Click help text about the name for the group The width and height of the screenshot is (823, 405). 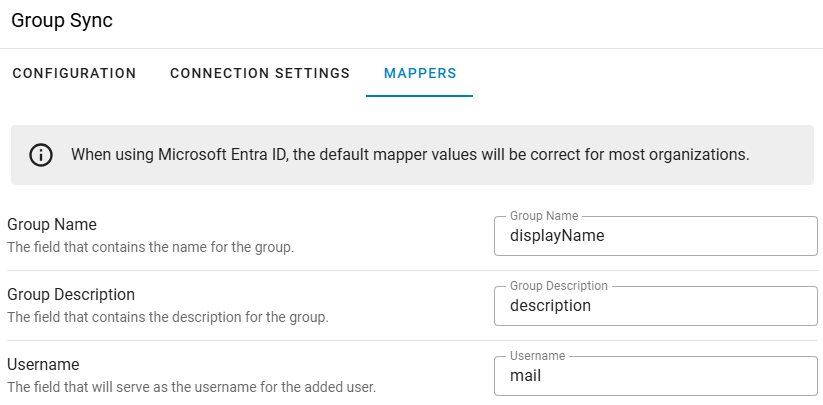[x=150, y=247]
